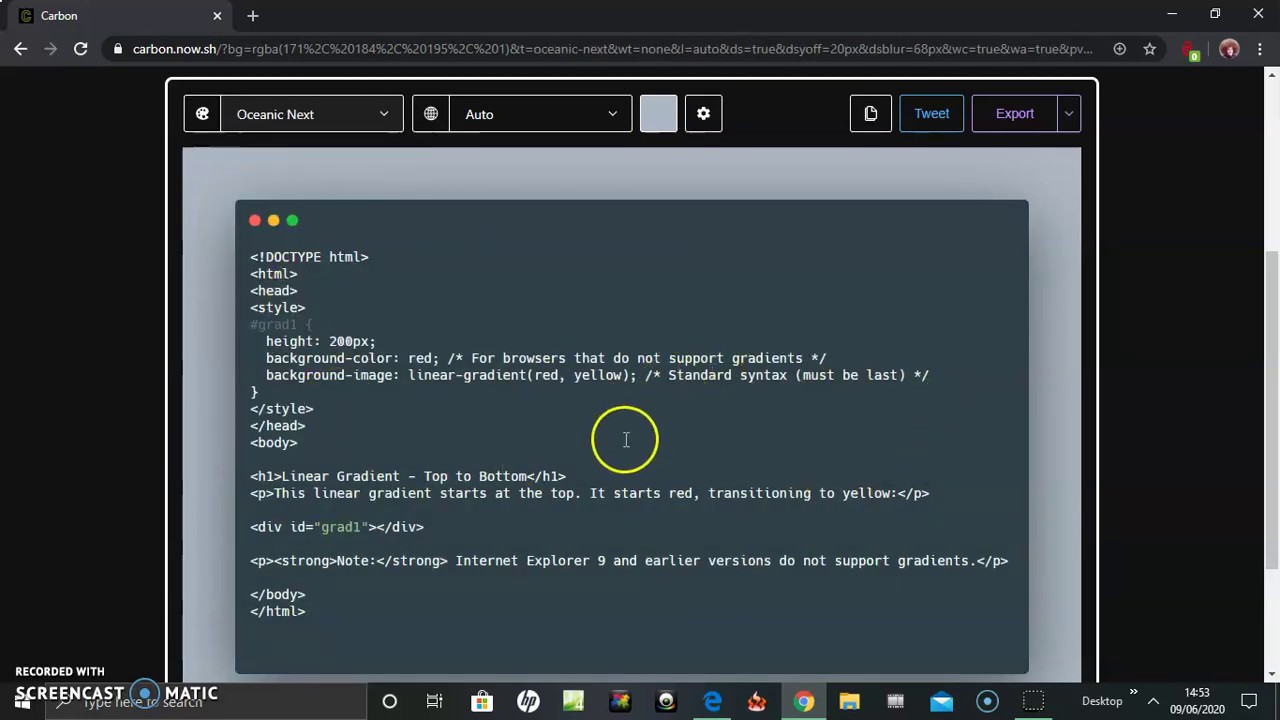The width and height of the screenshot is (1280, 720).
Task: Click the copy to clipboard icon button
Action: pyautogui.click(x=870, y=114)
